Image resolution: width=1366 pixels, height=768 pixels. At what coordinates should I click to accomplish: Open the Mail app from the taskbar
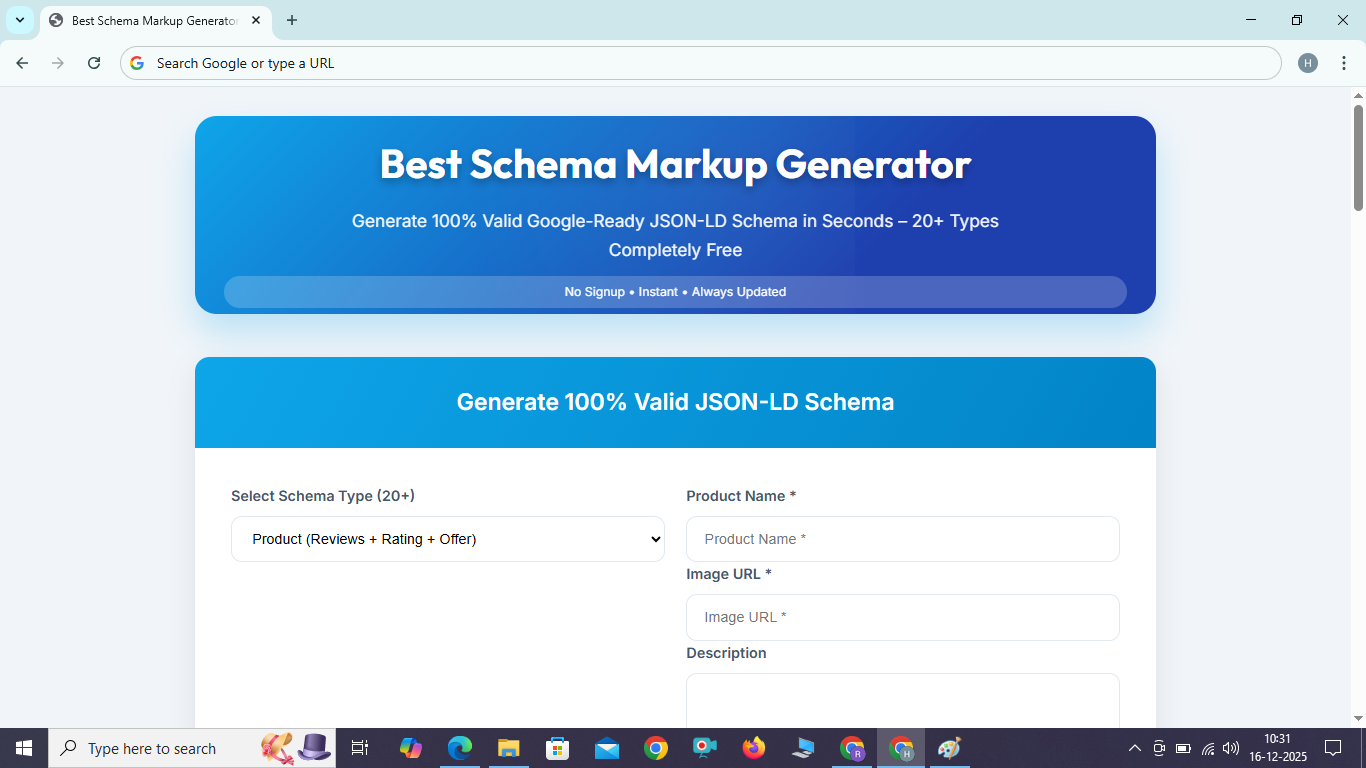606,748
